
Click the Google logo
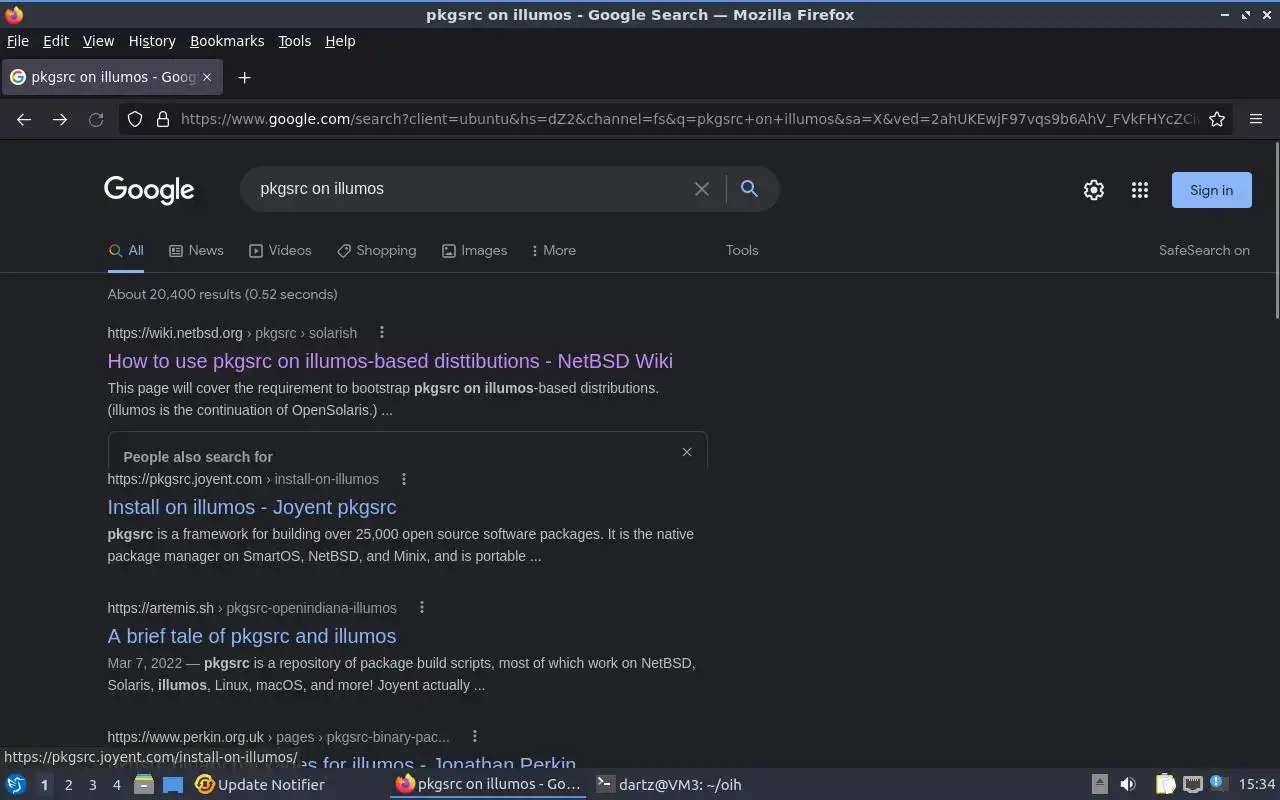click(149, 190)
